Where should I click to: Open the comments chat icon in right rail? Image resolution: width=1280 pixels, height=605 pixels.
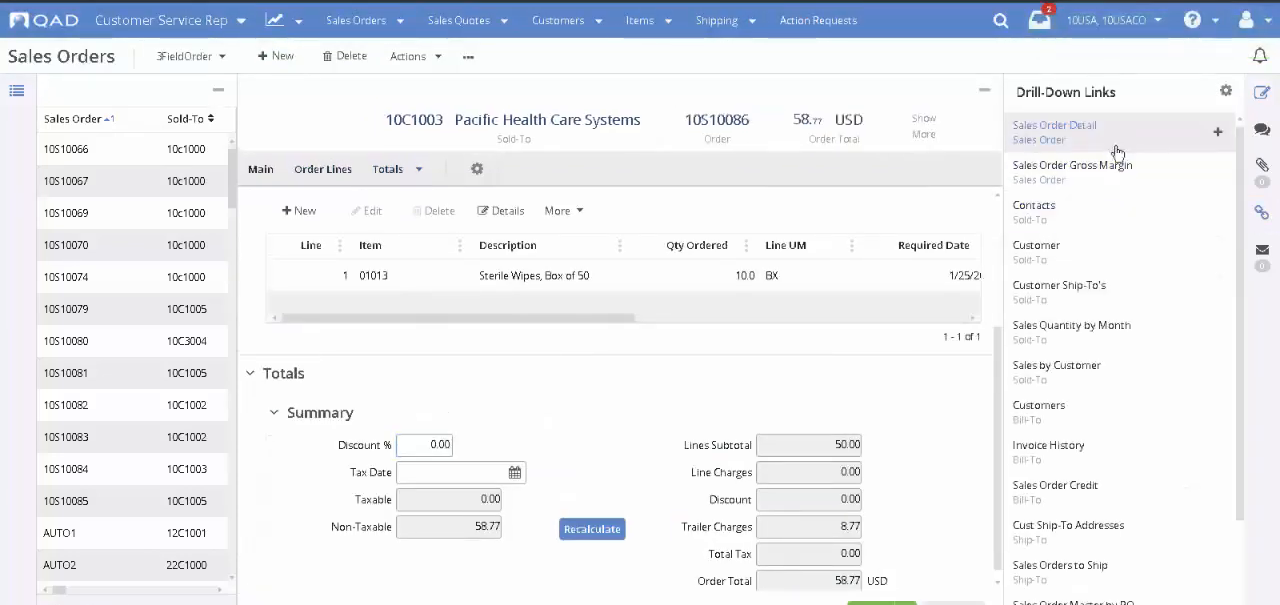coord(1262,130)
